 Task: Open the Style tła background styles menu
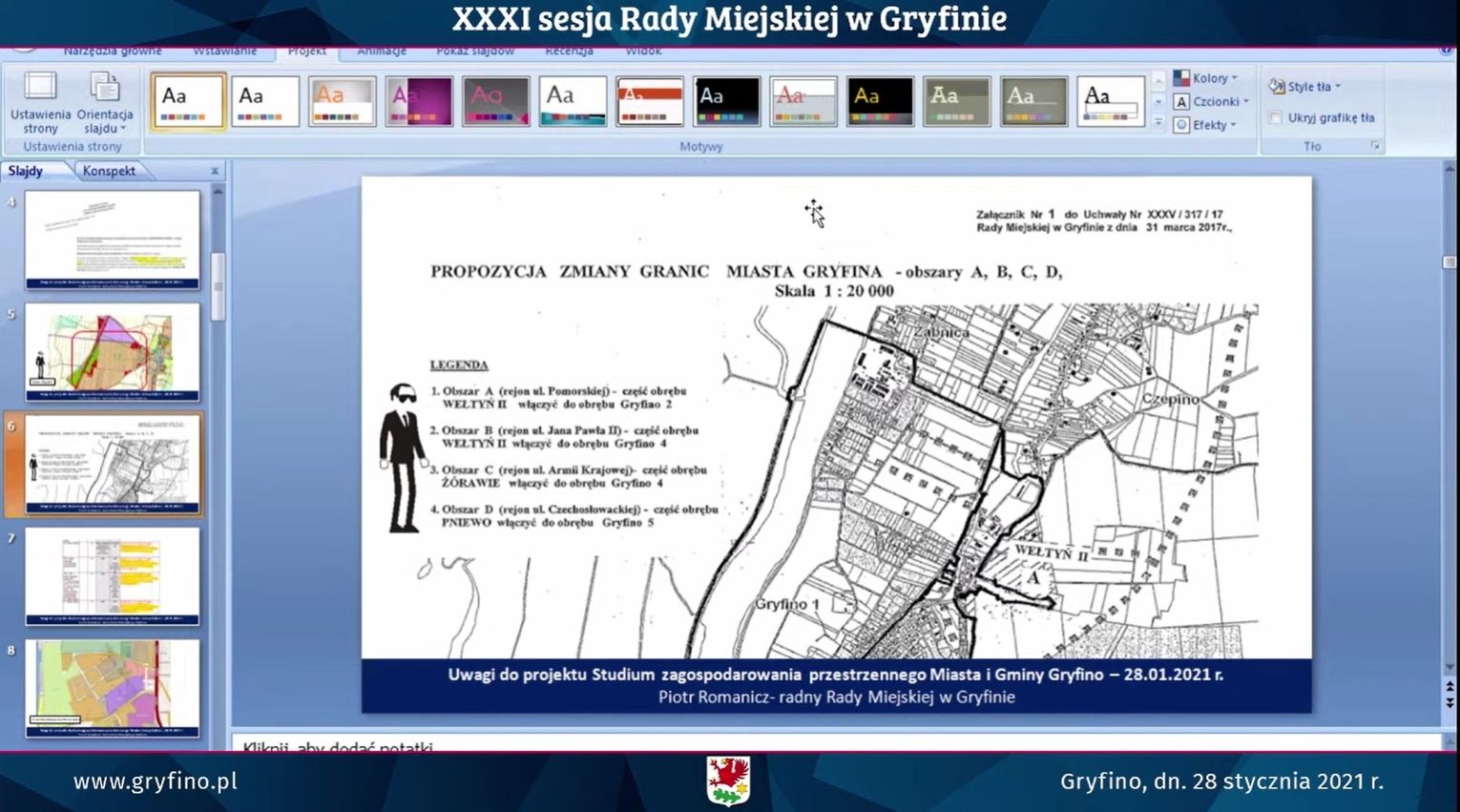[1305, 87]
